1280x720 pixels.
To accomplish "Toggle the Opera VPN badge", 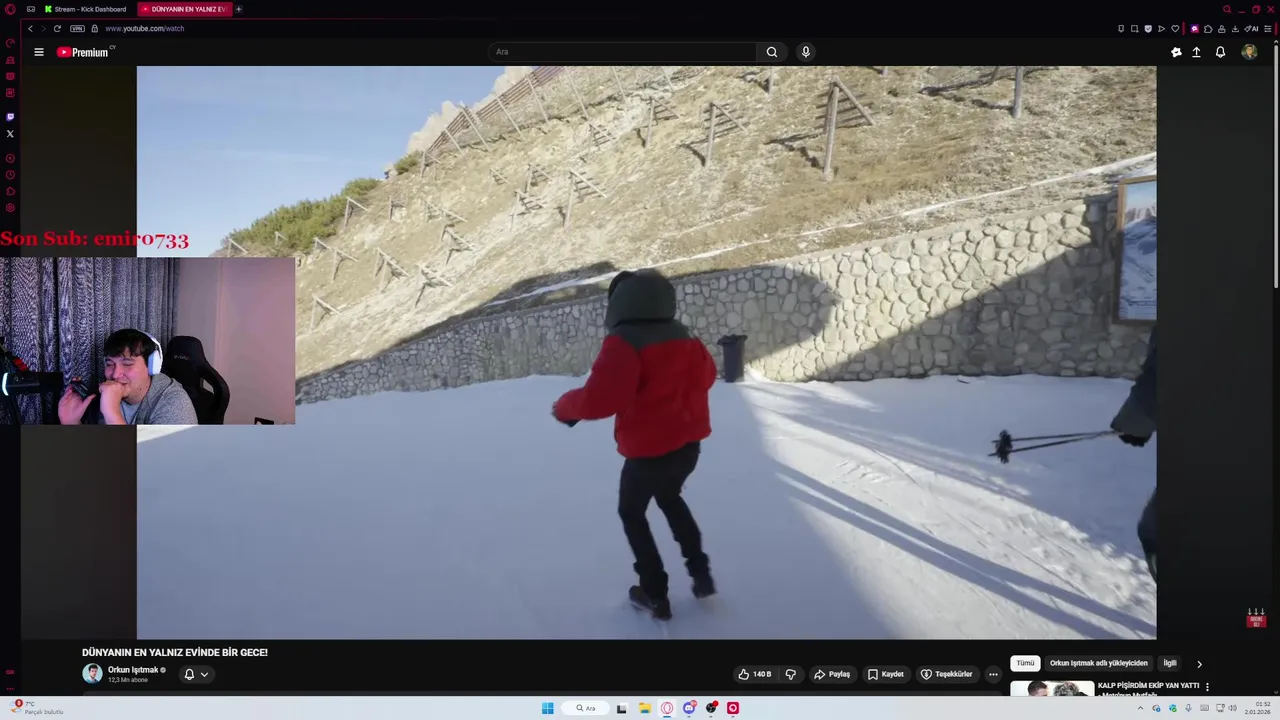I will tap(77, 28).
